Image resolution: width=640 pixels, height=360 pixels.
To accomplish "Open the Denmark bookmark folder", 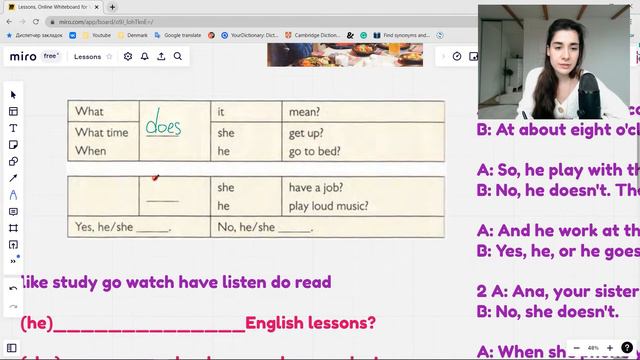I will click(x=133, y=36).
